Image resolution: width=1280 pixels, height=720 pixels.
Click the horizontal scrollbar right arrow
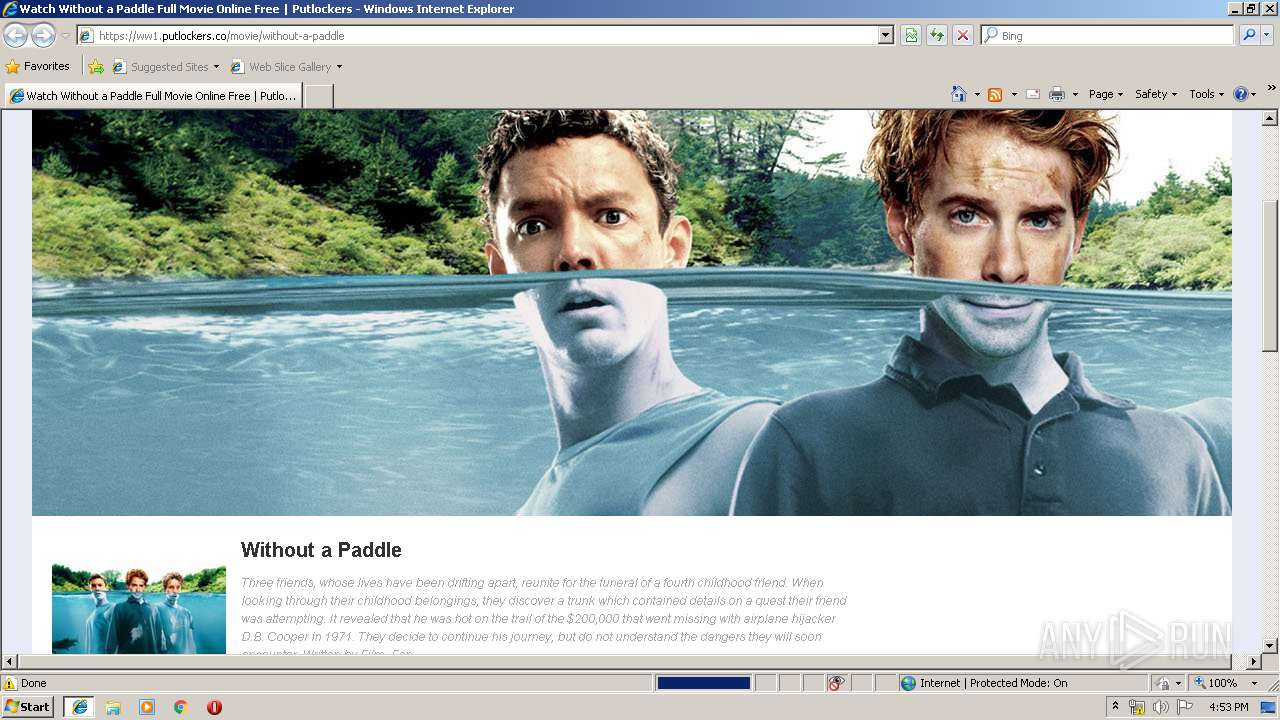[x=1253, y=662]
